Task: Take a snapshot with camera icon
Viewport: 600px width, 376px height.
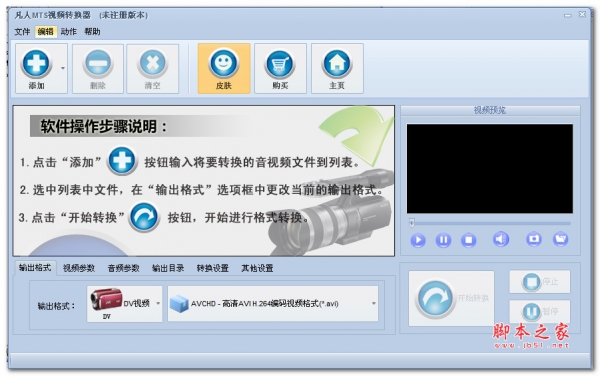Action: click(x=534, y=239)
